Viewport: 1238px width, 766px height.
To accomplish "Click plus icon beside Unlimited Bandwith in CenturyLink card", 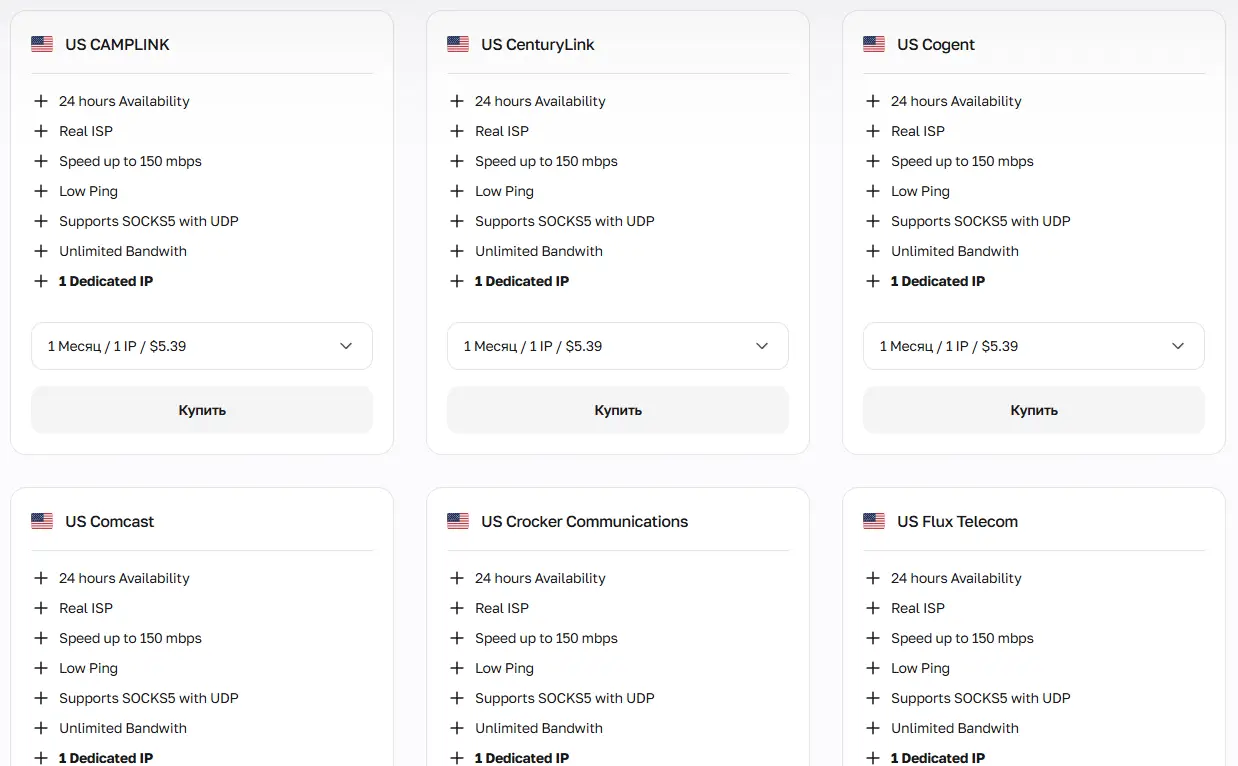I will pos(457,251).
